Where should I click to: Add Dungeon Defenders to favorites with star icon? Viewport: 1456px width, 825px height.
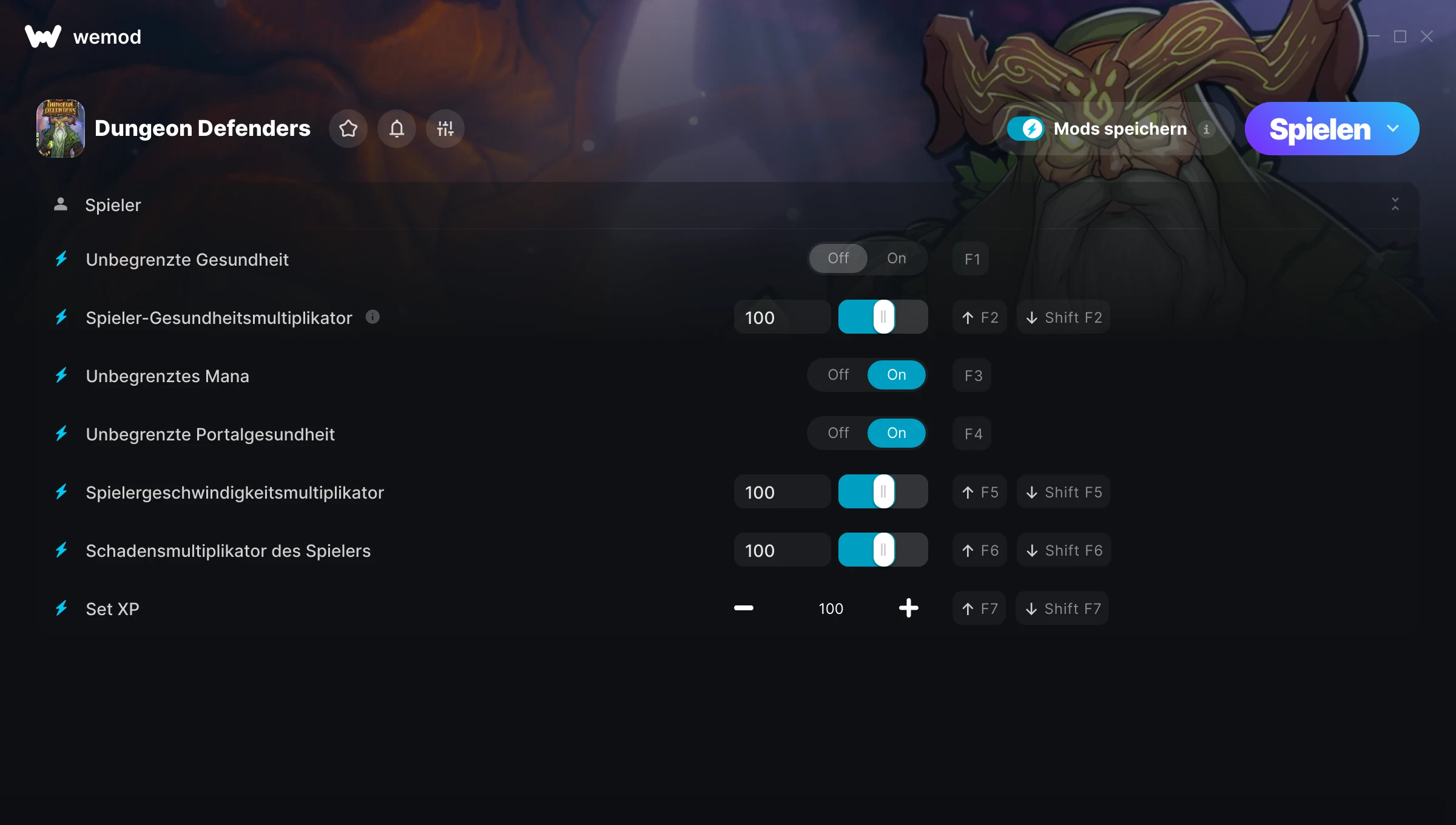click(348, 129)
